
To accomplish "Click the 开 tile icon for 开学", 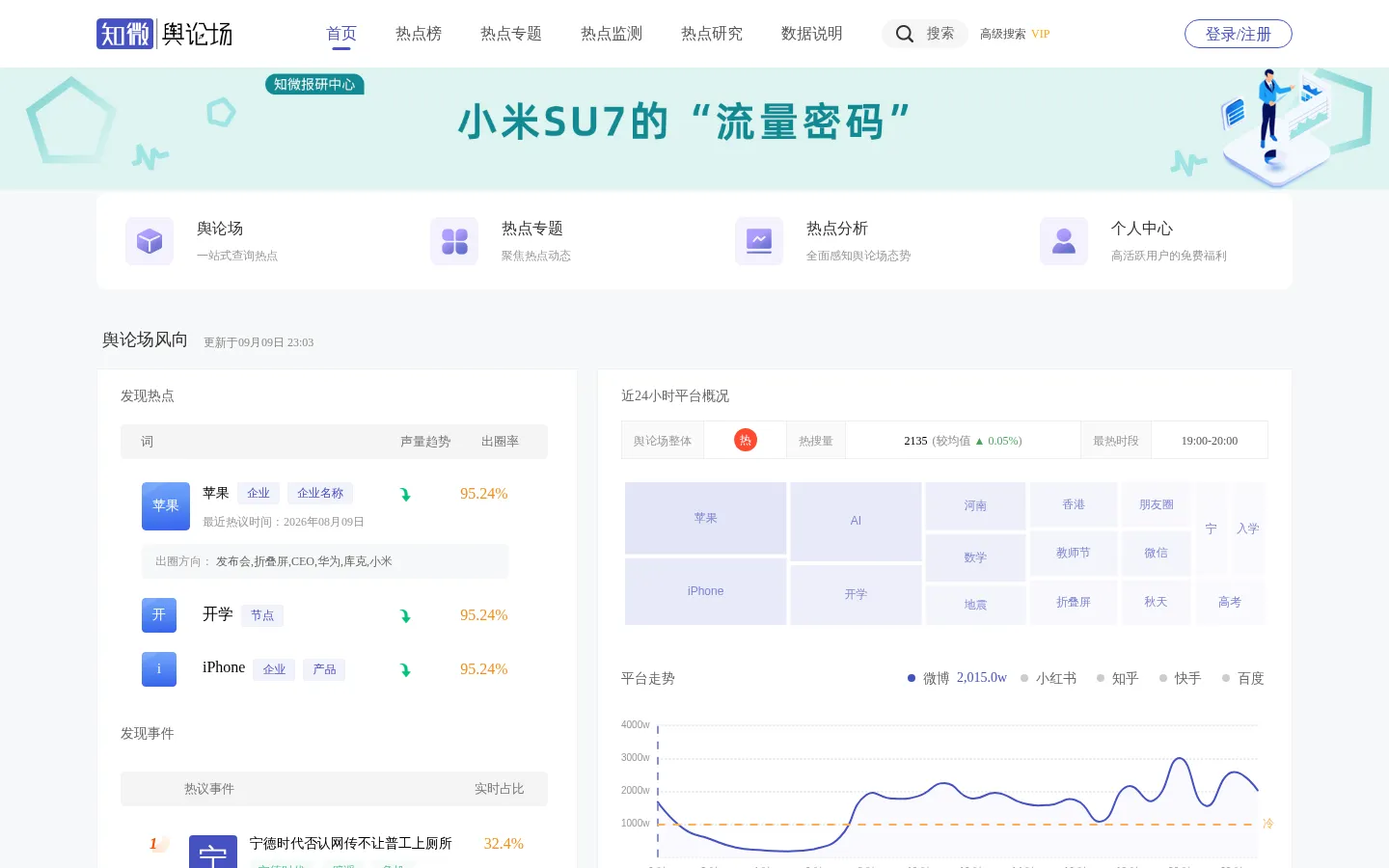I will 159,615.
